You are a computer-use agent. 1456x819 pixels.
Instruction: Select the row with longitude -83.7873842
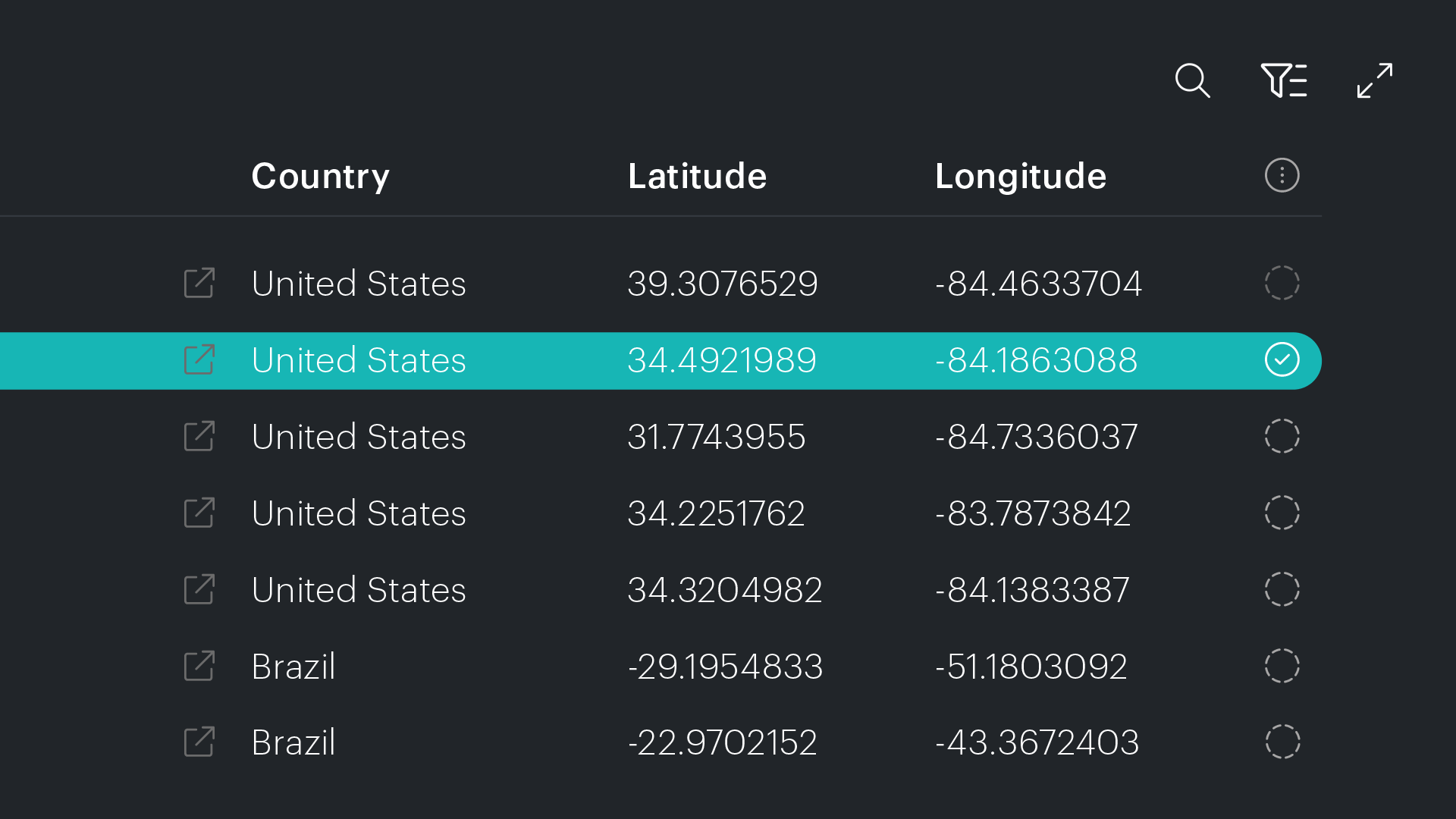coord(1282,513)
